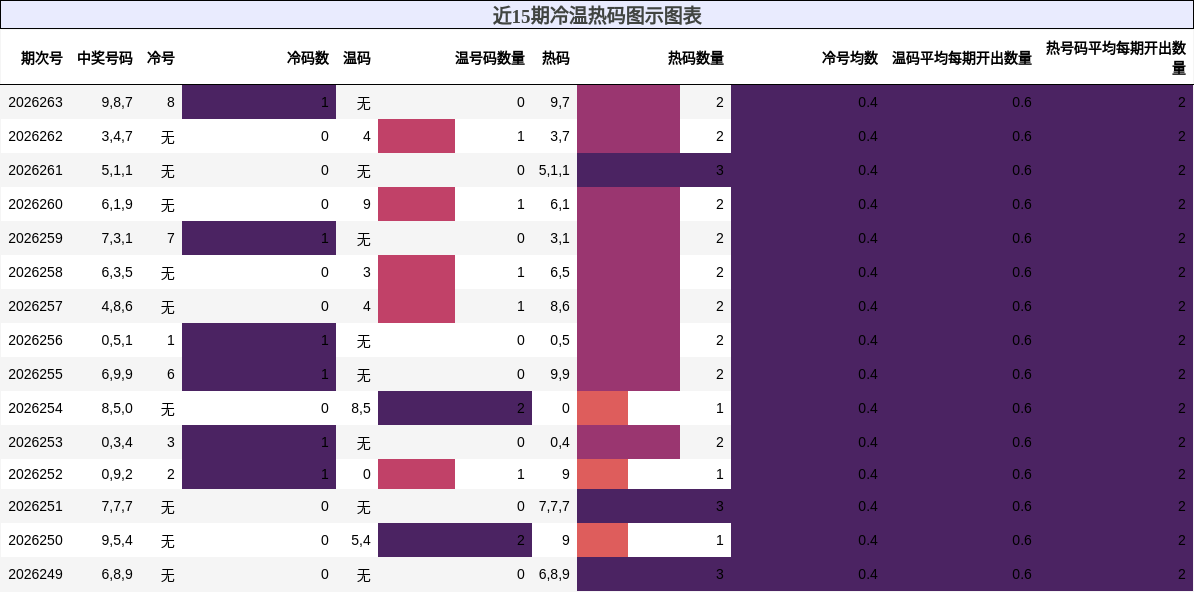Select the 温号码数量 column header

pos(490,58)
